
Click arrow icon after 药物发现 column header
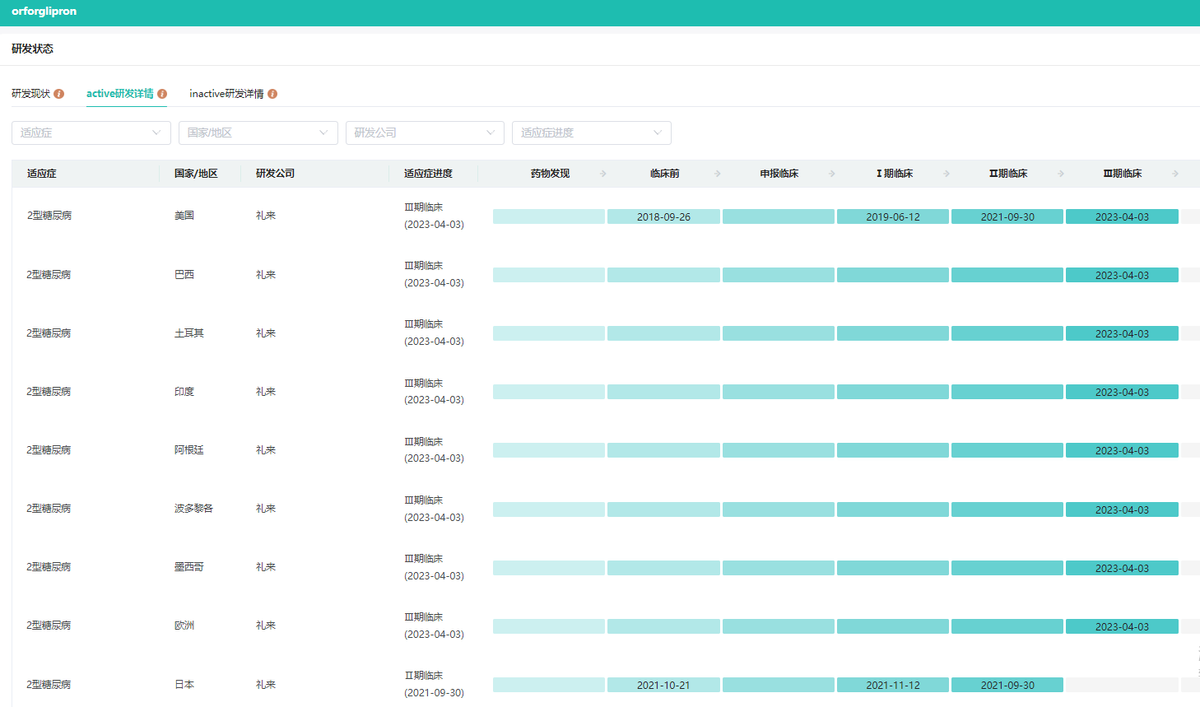pyautogui.click(x=603, y=174)
